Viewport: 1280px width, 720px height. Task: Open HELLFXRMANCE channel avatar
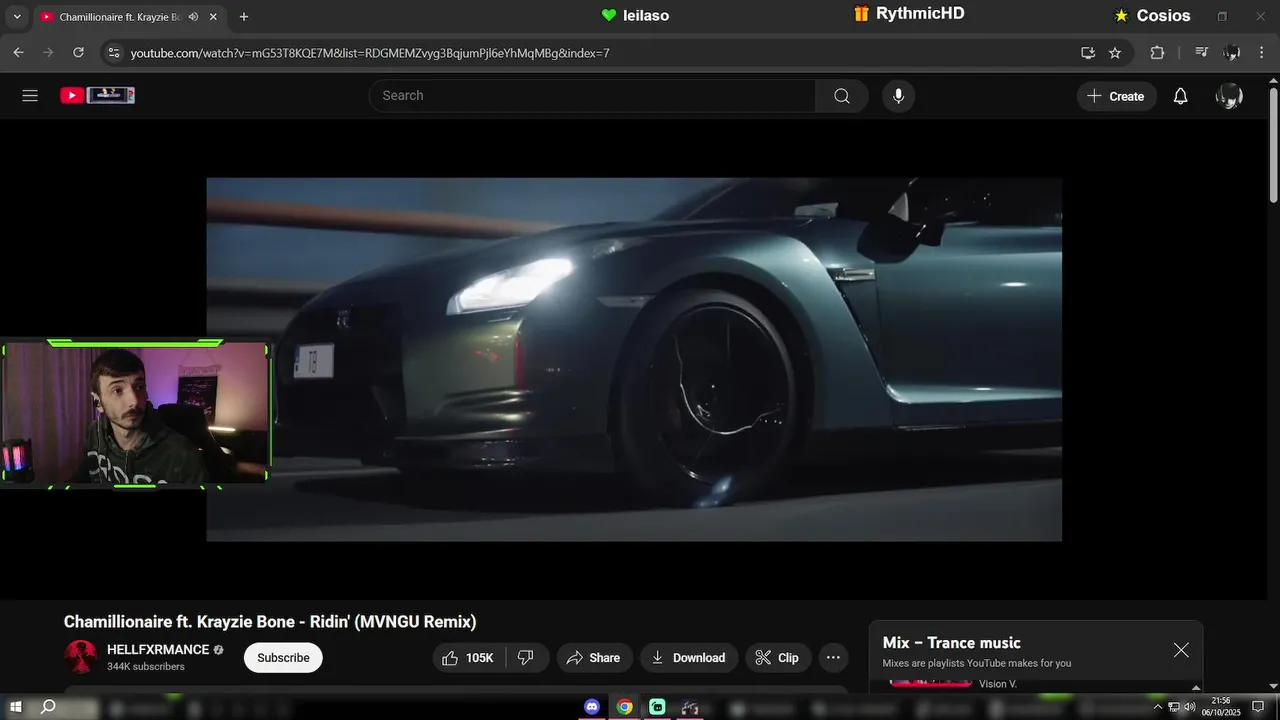point(80,657)
